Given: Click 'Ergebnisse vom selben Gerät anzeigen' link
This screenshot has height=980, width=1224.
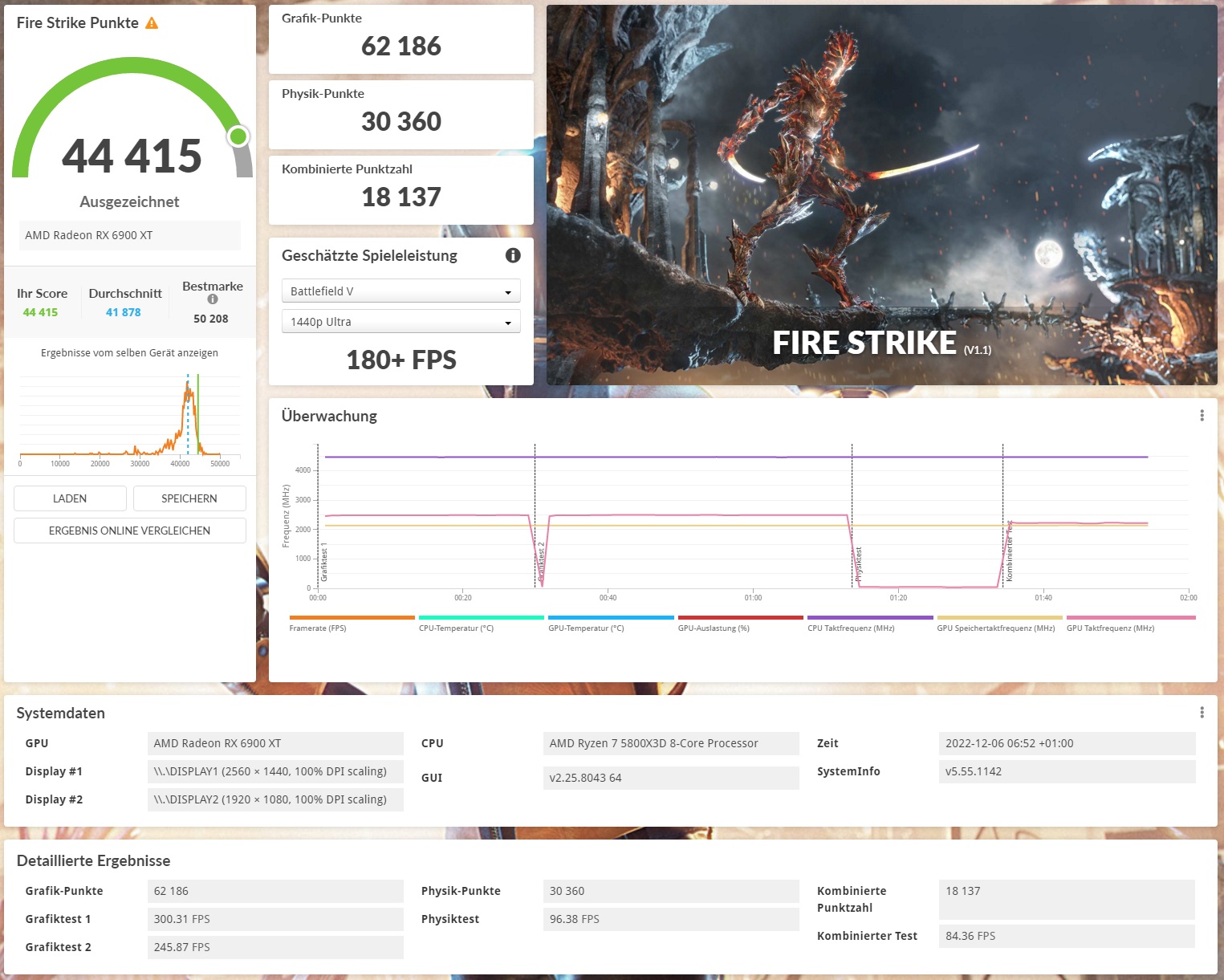Looking at the screenshot, I should coord(129,352).
